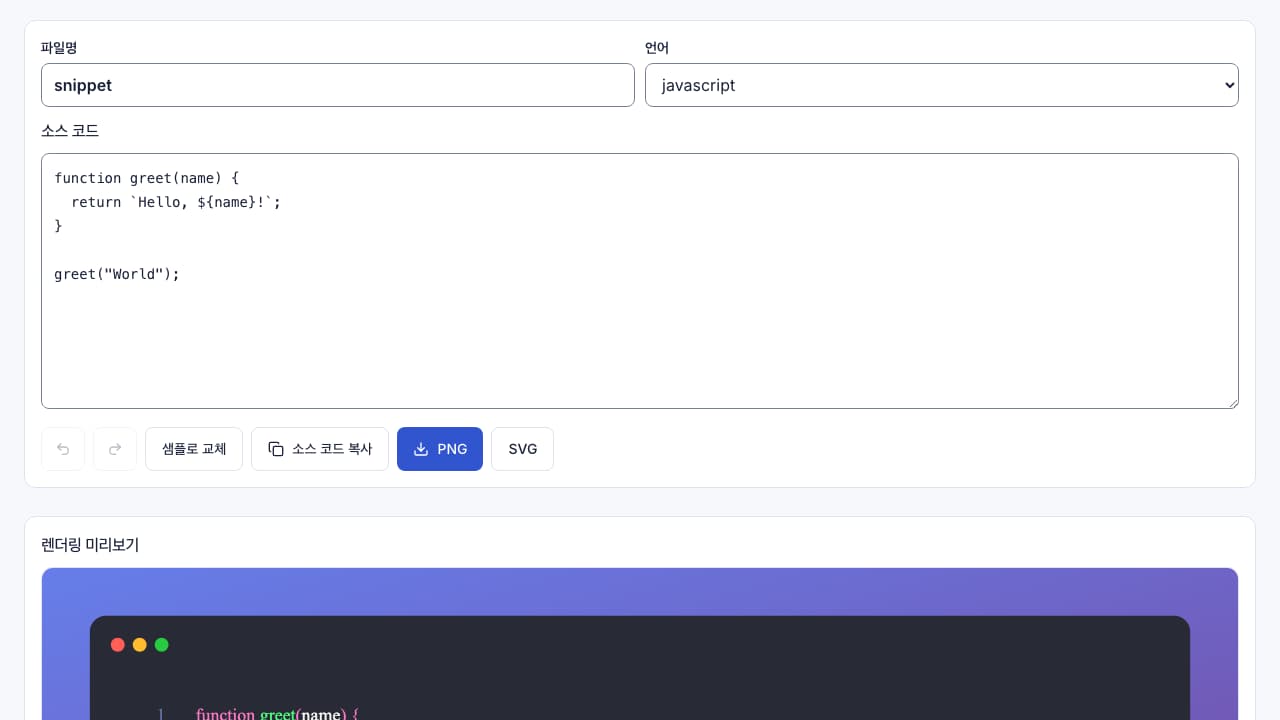Export the snippet as SVG
This screenshot has height=720, width=1280.
point(522,449)
